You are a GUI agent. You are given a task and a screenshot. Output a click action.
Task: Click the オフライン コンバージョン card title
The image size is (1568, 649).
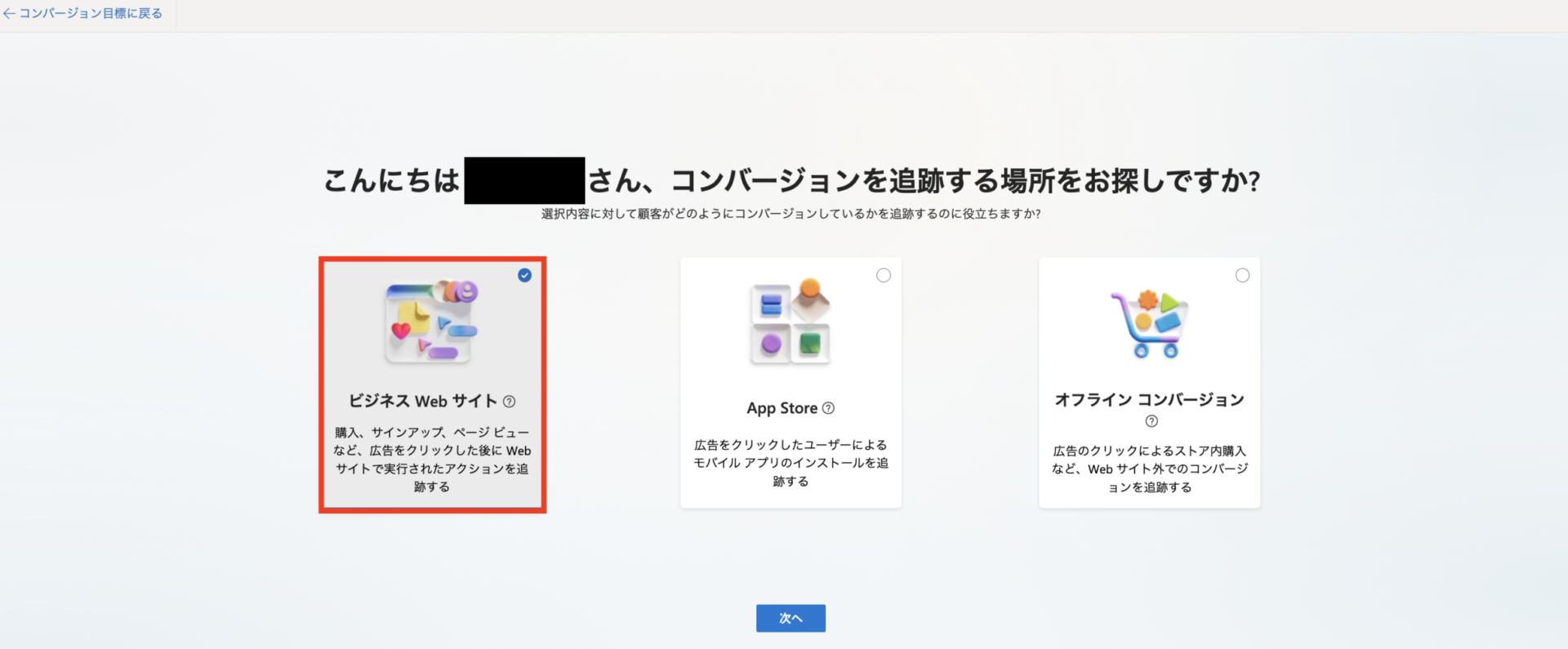pyautogui.click(x=1149, y=399)
